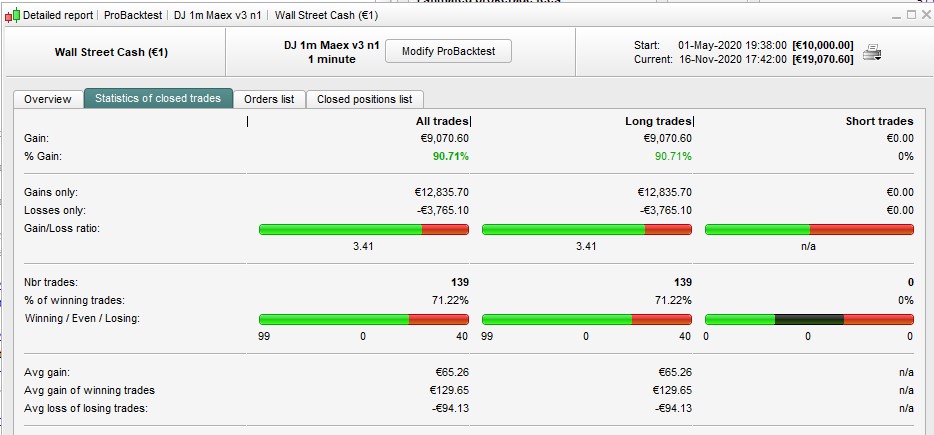Viewport: 934px width, 435px height.
Task: Click the starting capital [€10,000.00]
Action: 823,45
